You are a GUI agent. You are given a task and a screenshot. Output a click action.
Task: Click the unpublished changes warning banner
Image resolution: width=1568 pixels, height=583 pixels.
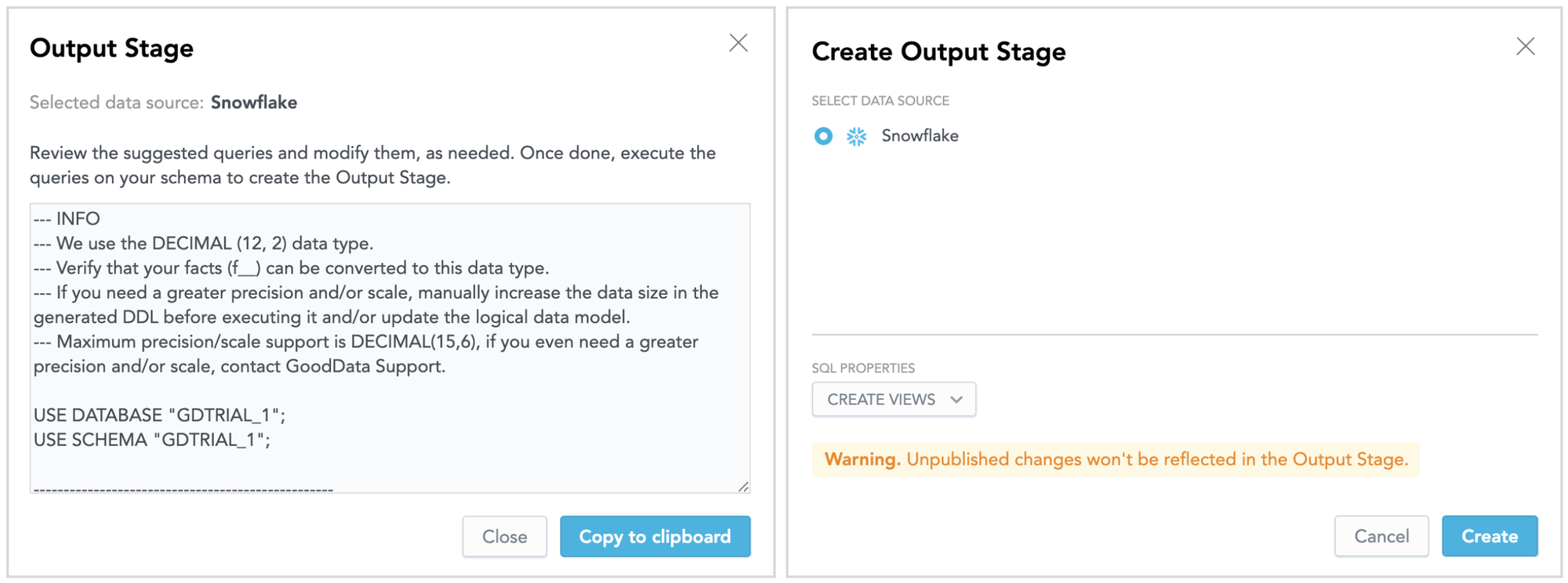point(1115,459)
